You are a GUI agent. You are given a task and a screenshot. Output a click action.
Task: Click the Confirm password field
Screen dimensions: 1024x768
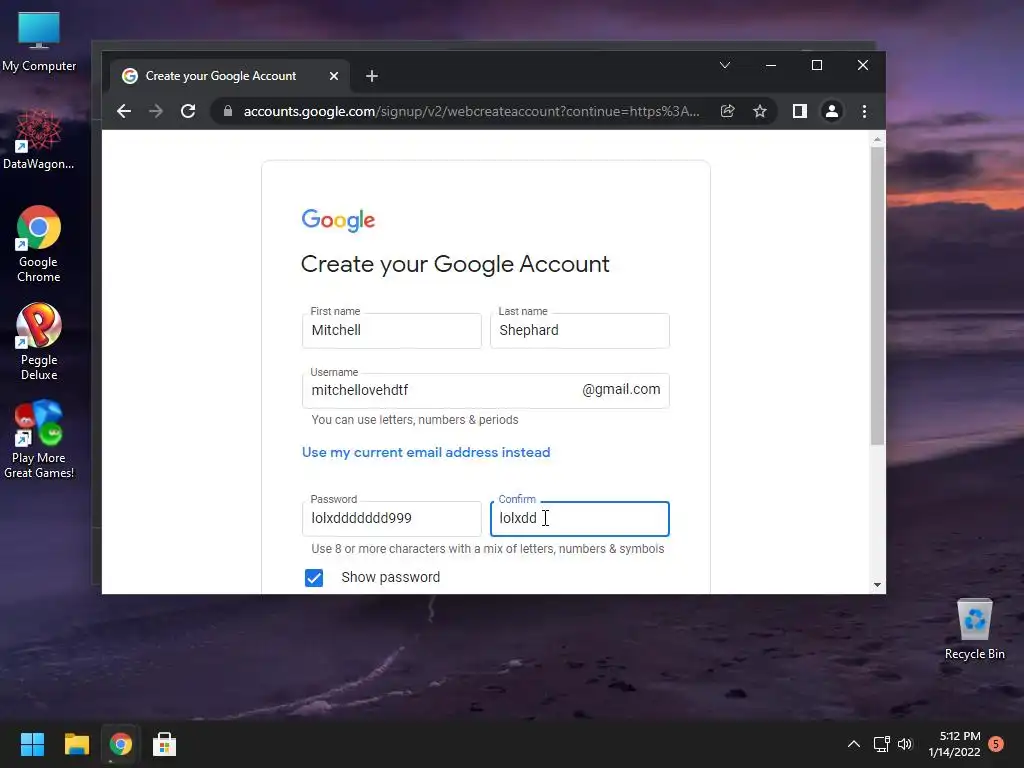[x=580, y=519]
